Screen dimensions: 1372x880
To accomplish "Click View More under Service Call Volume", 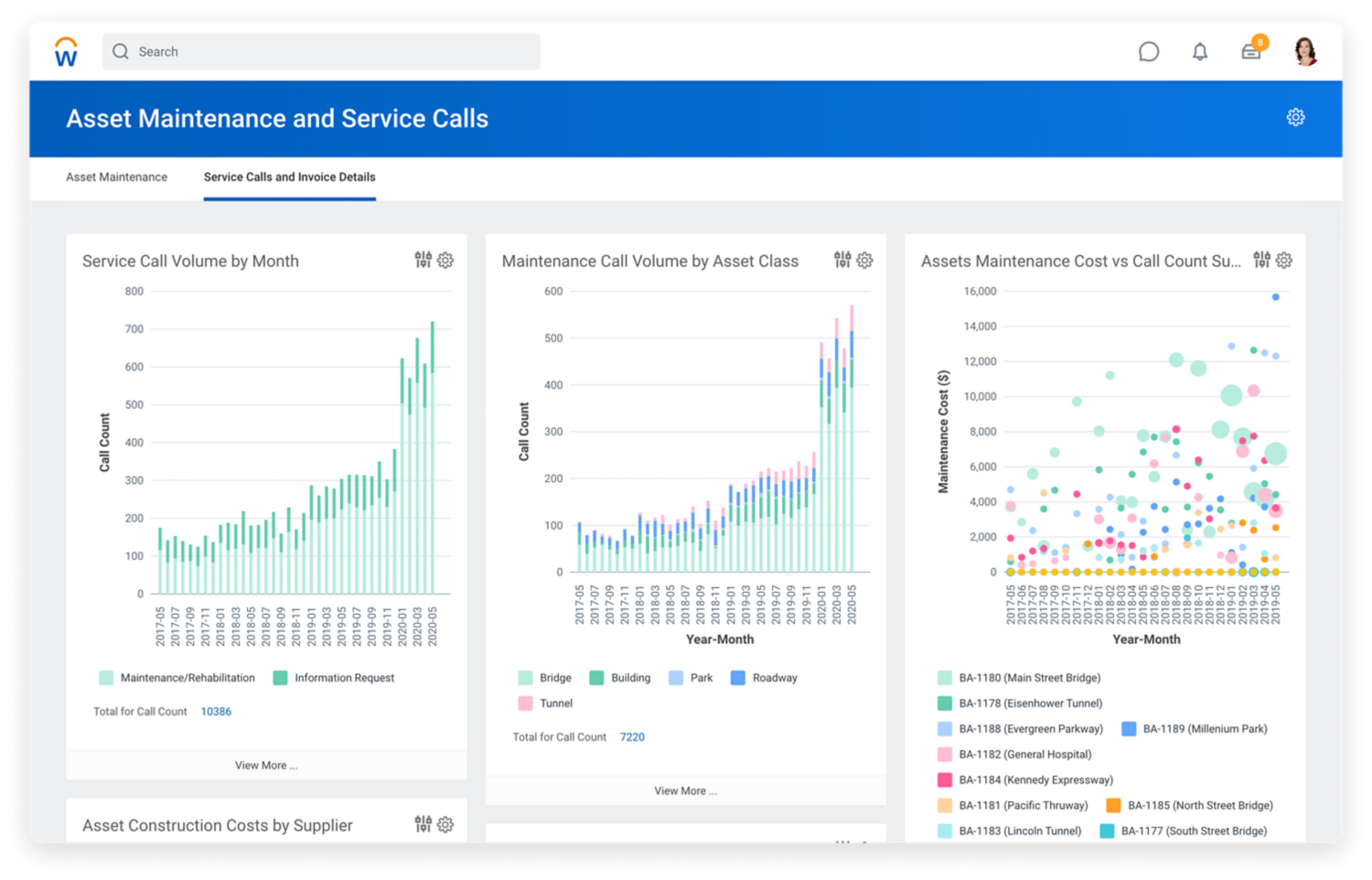I will (x=266, y=766).
